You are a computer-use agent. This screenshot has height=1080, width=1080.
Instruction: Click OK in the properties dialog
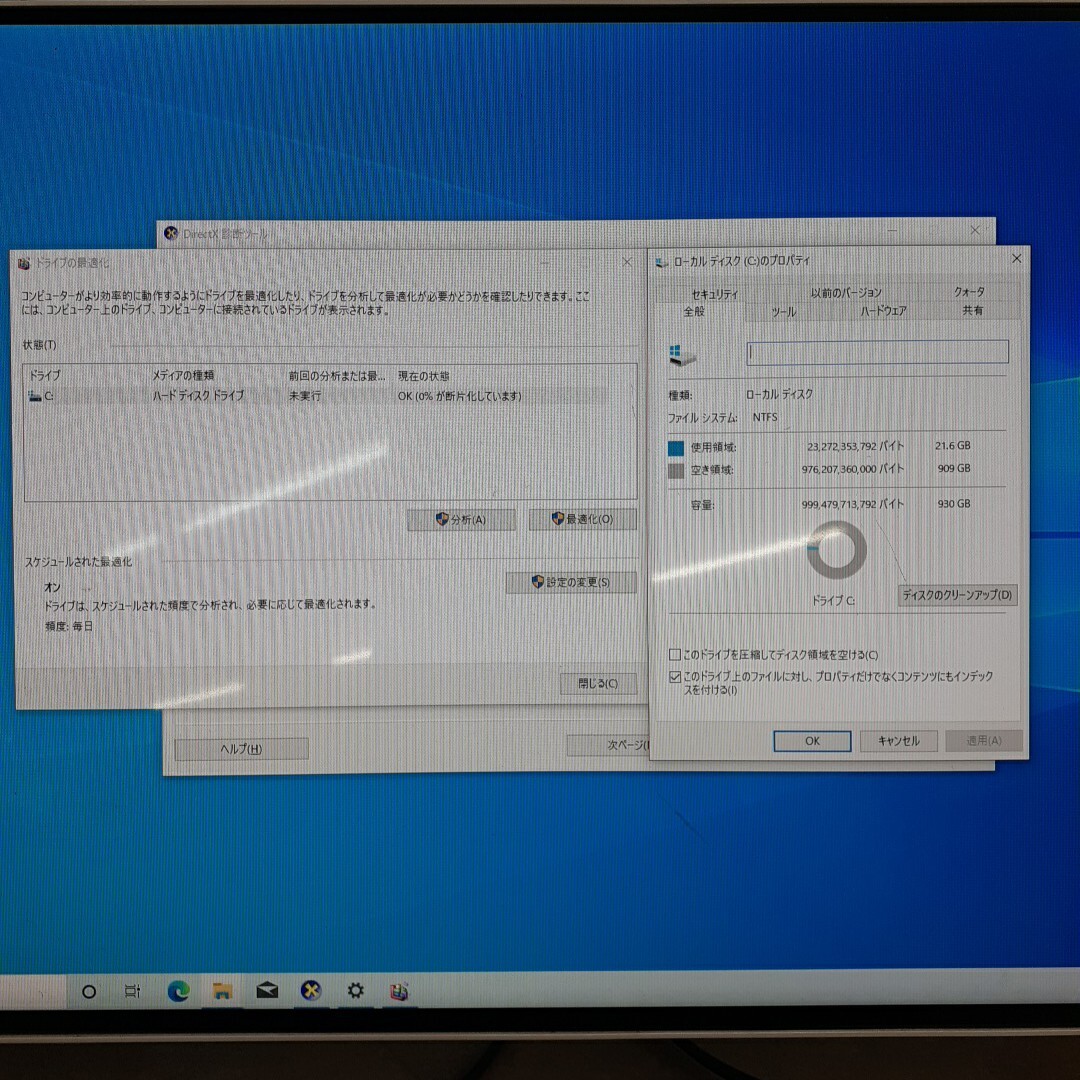[812, 741]
